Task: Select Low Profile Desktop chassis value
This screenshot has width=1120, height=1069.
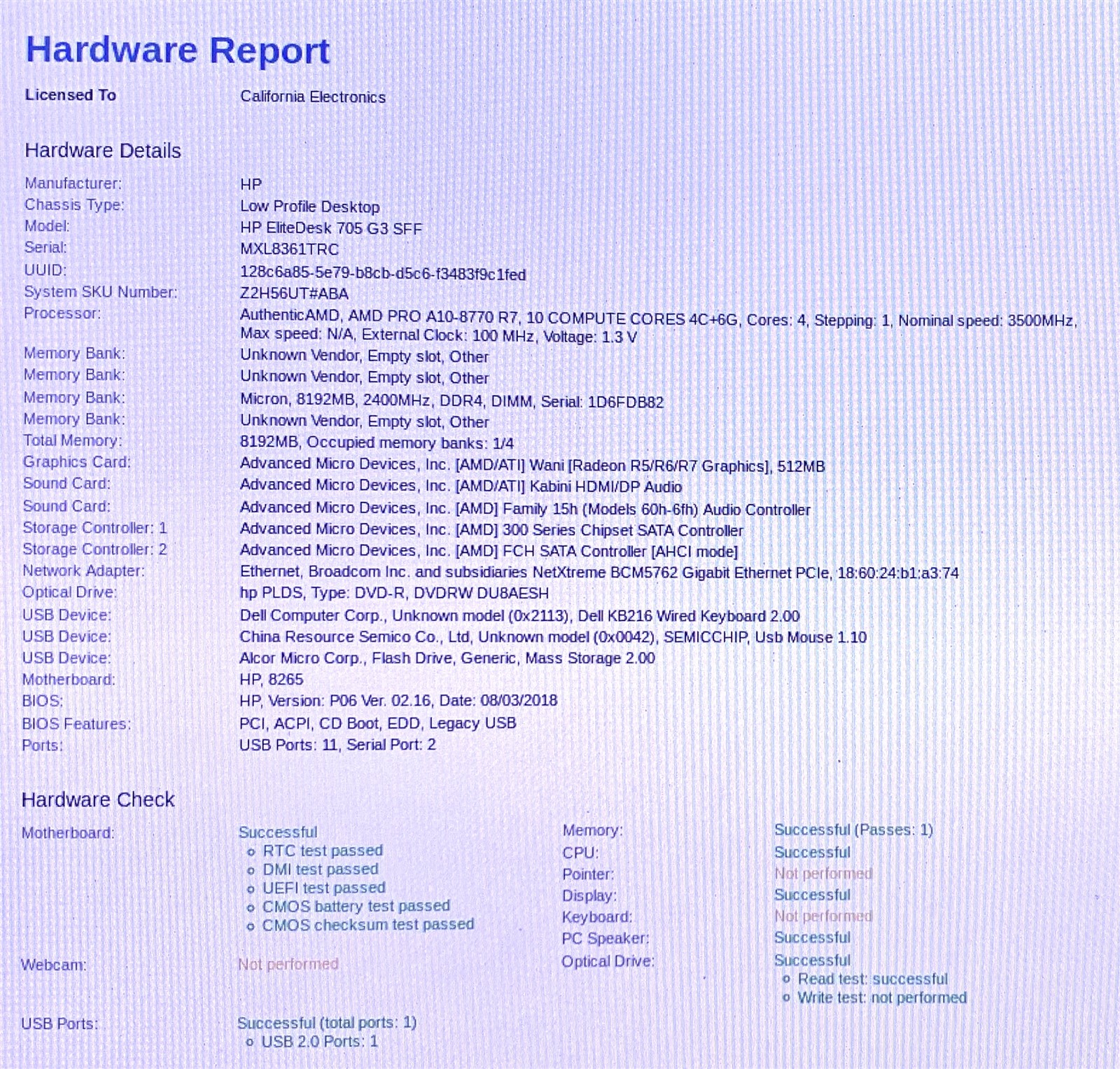Action: click(x=310, y=207)
